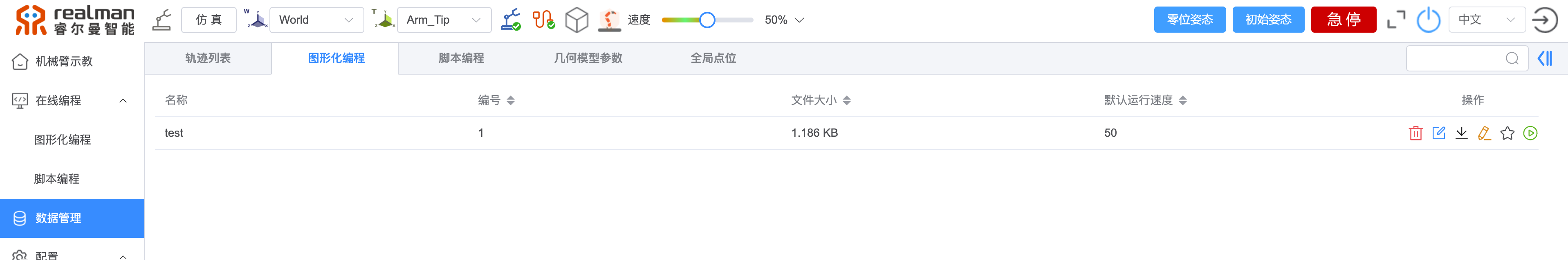
Task: Download the test program file
Action: [1461, 133]
